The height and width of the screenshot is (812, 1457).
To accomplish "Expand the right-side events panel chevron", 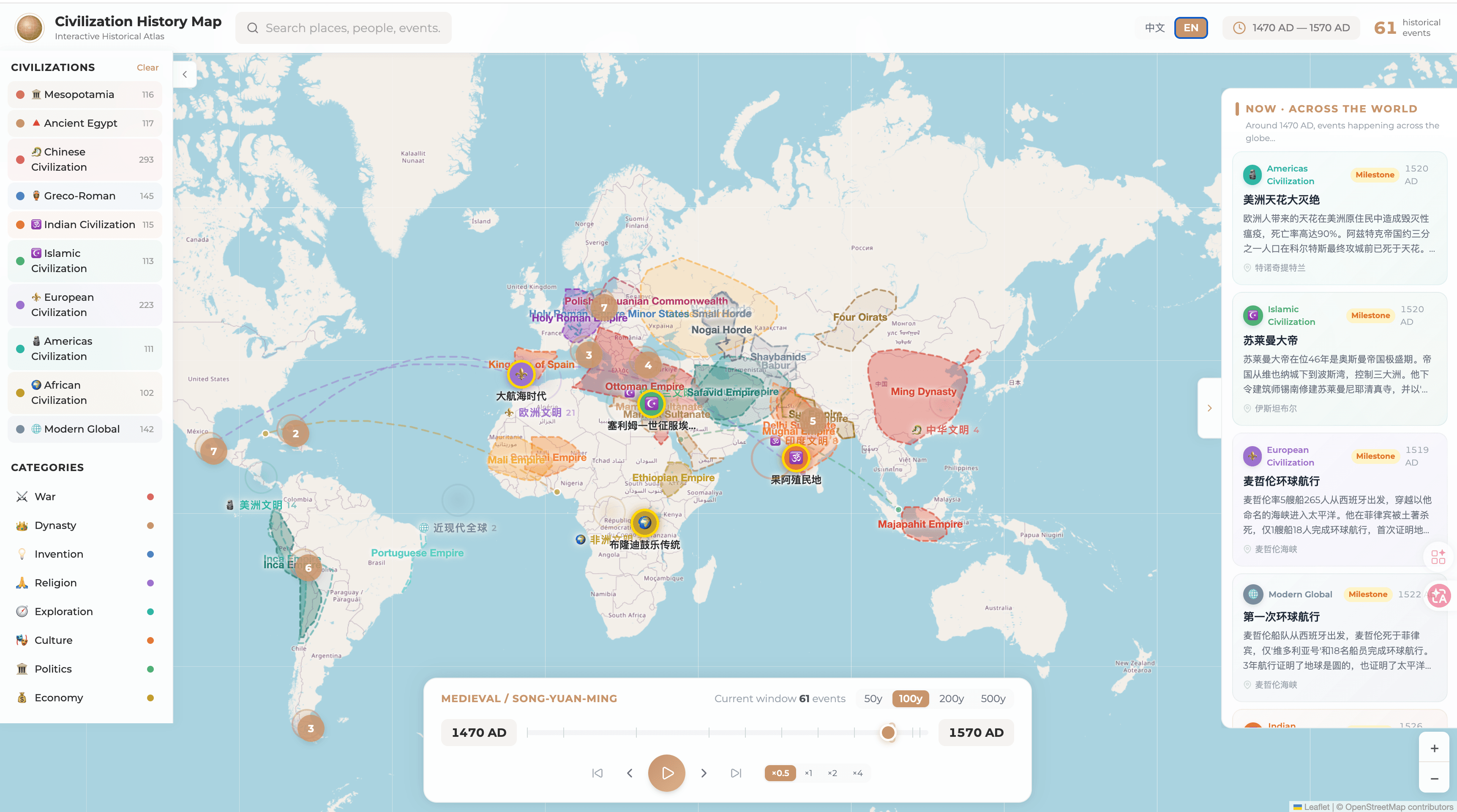I will click(x=1210, y=408).
